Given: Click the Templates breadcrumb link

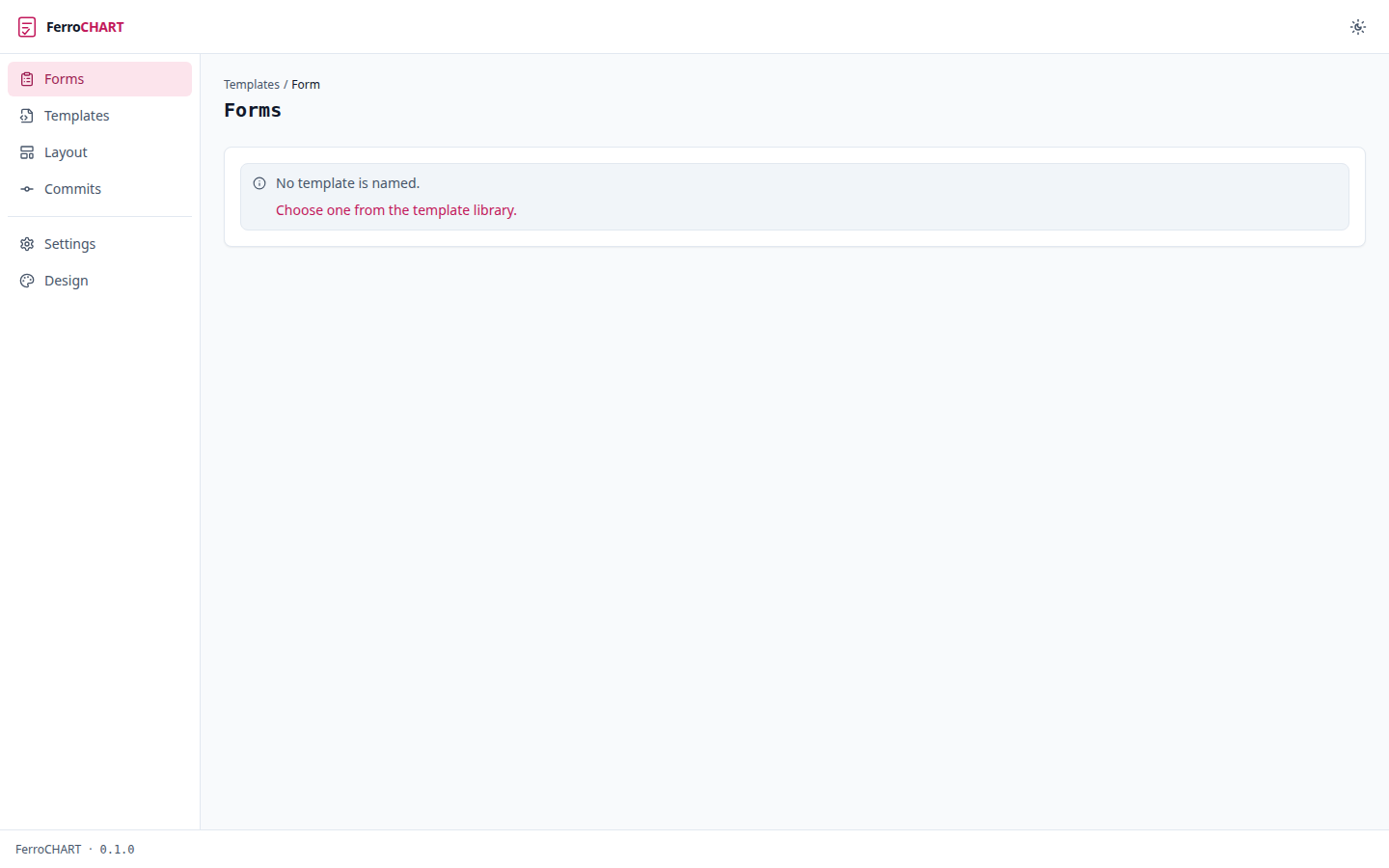Looking at the screenshot, I should (252, 85).
